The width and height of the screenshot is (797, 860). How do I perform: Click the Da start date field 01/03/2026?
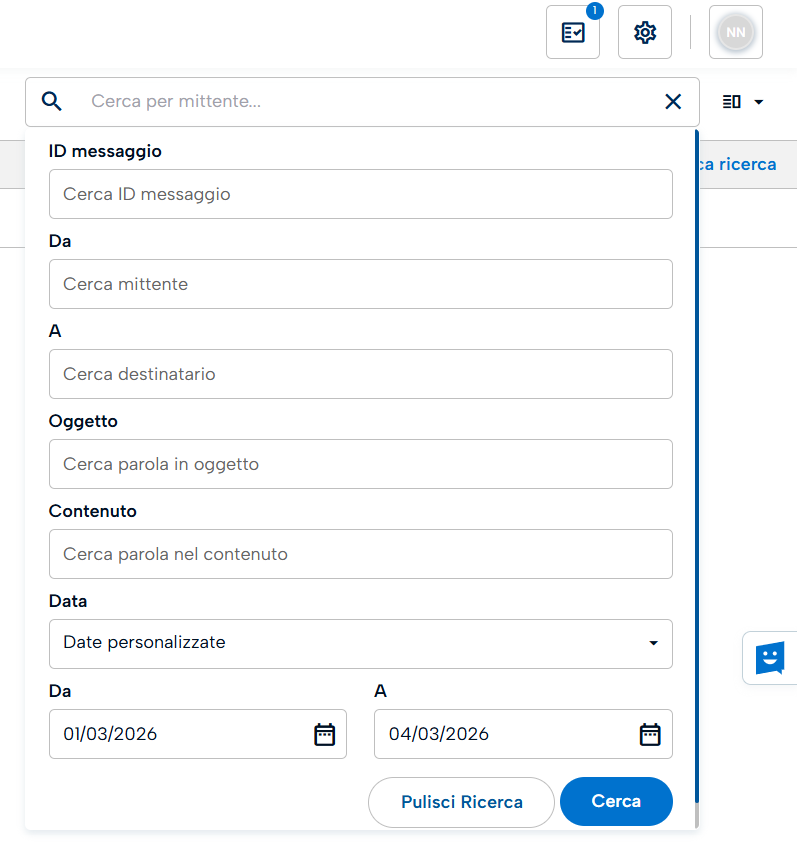[x=180, y=734]
